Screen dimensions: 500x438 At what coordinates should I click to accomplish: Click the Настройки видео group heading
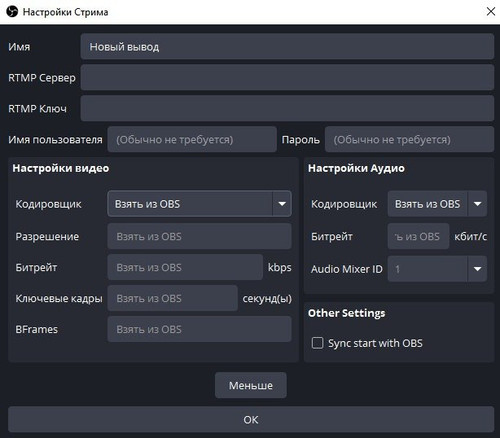click(61, 168)
